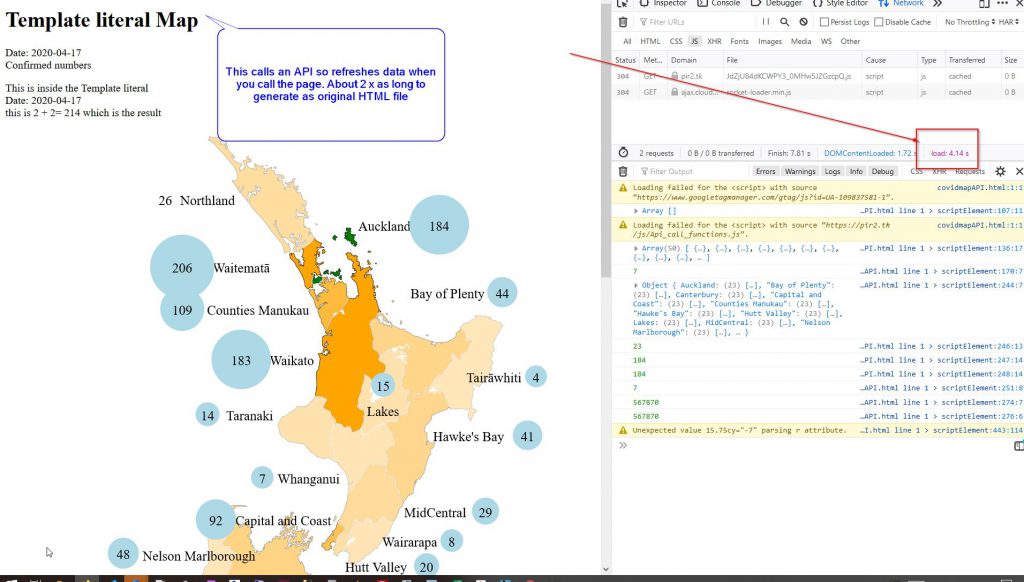Close the split console panel
The image size is (1024, 582).
coord(1018,172)
